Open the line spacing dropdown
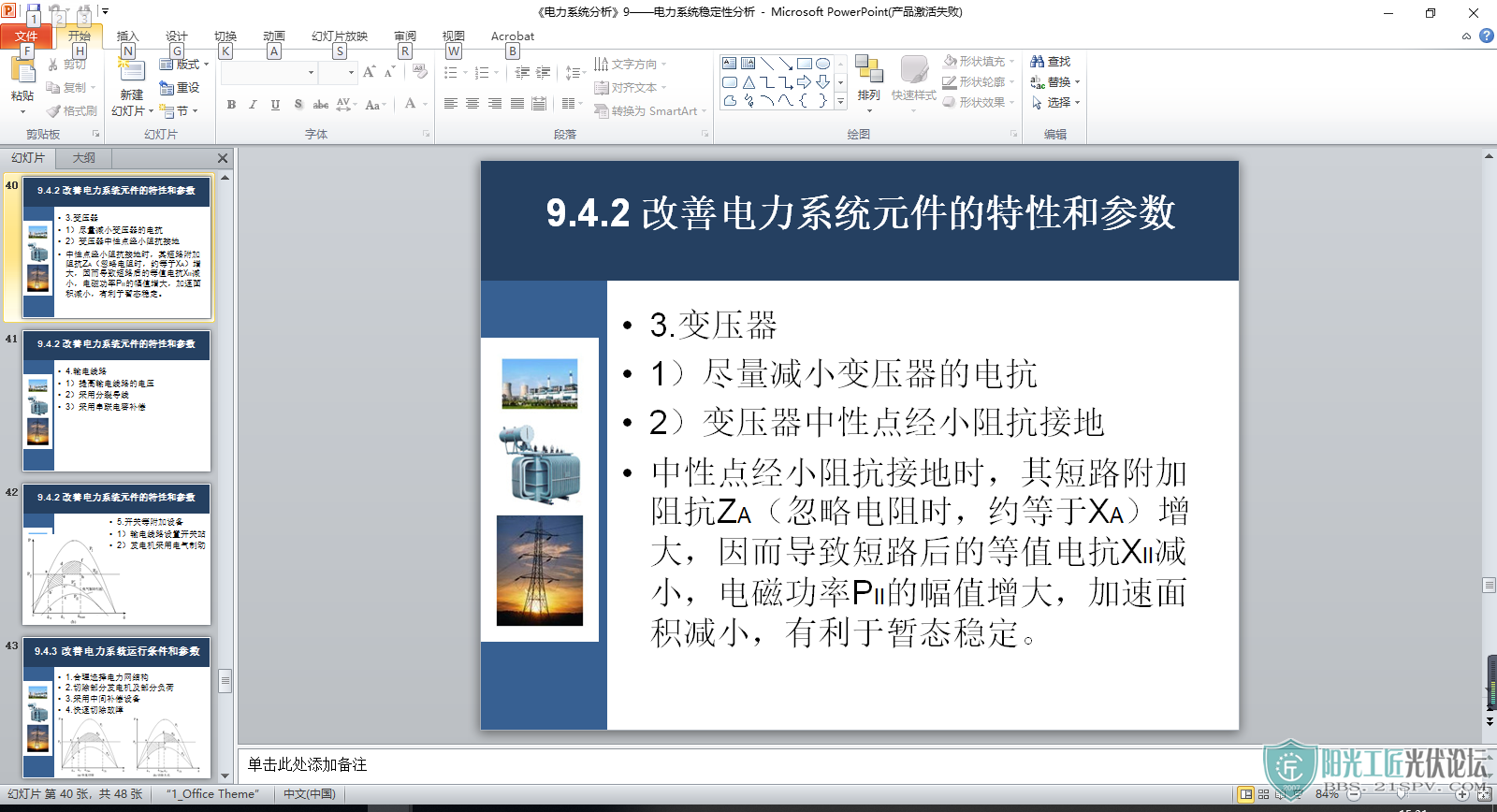This screenshot has height=812, width=1497. (575, 72)
